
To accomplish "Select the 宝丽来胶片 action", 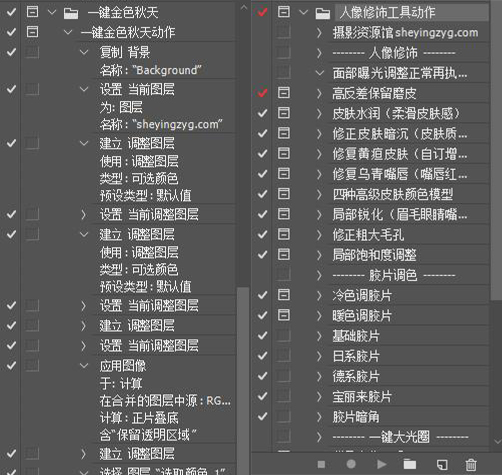I will (362, 397).
